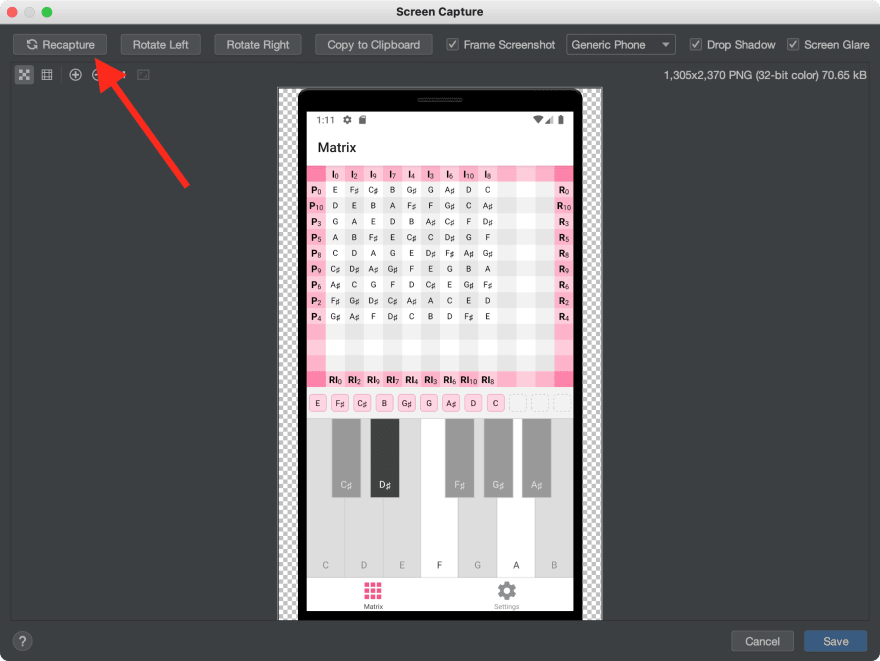Click Copy to Clipboard

[373, 44]
